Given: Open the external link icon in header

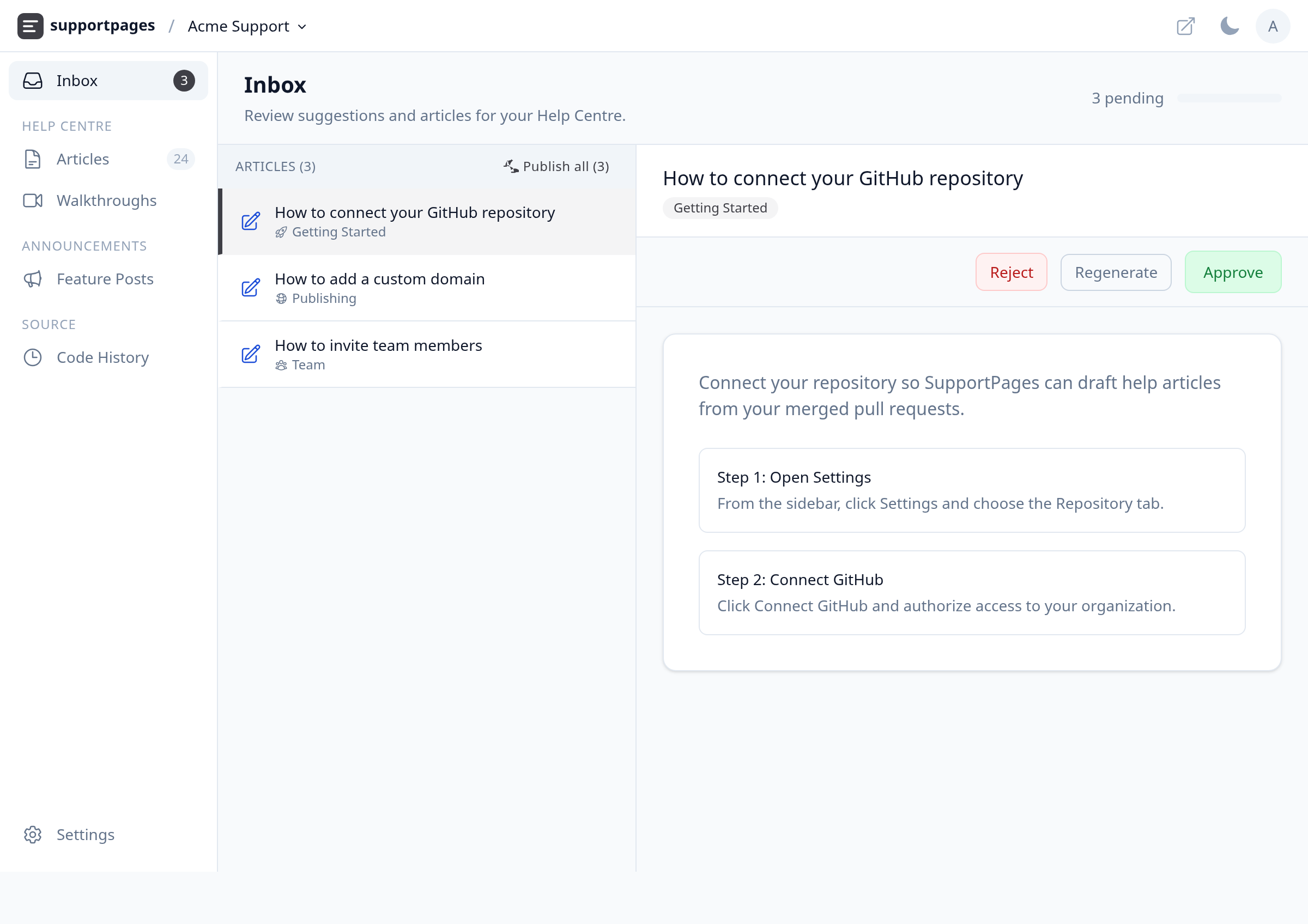Looking at the screenshot, I should [1185, 26].
